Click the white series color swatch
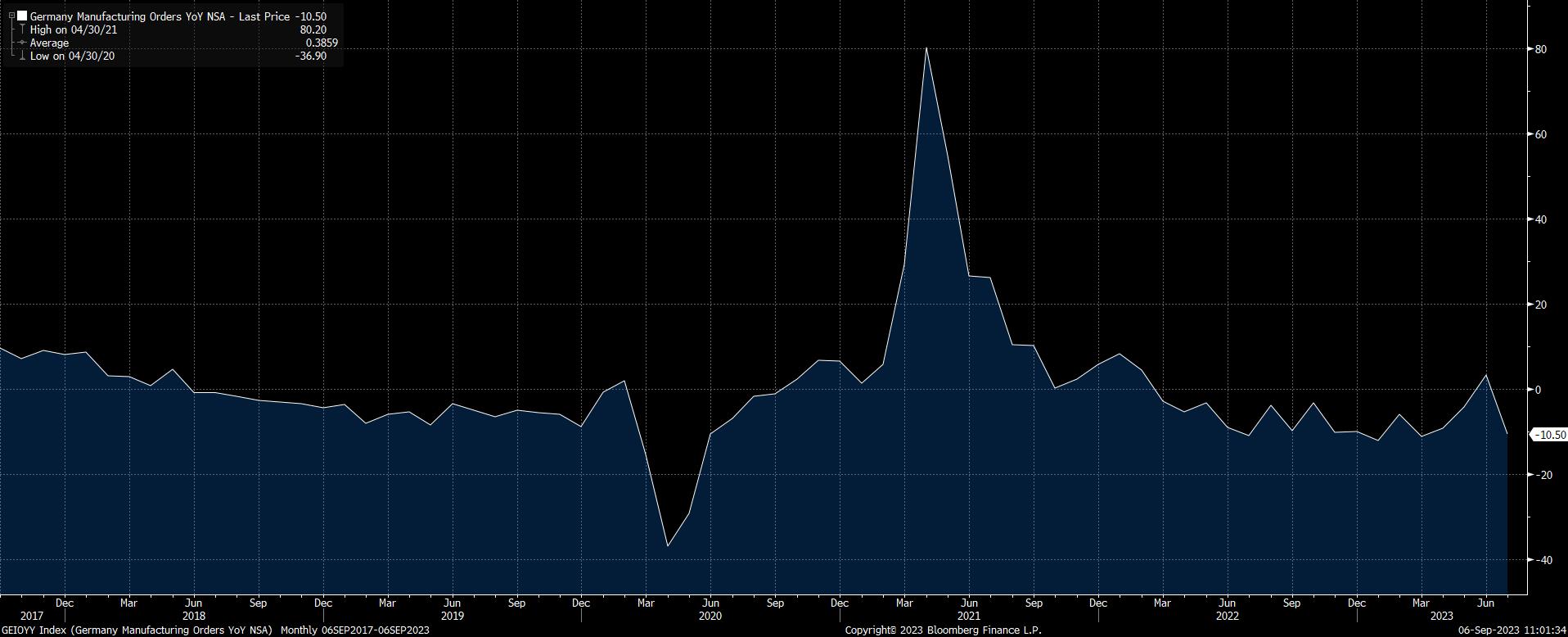This screenshot has height=637, width=1568. click(22, 16)
